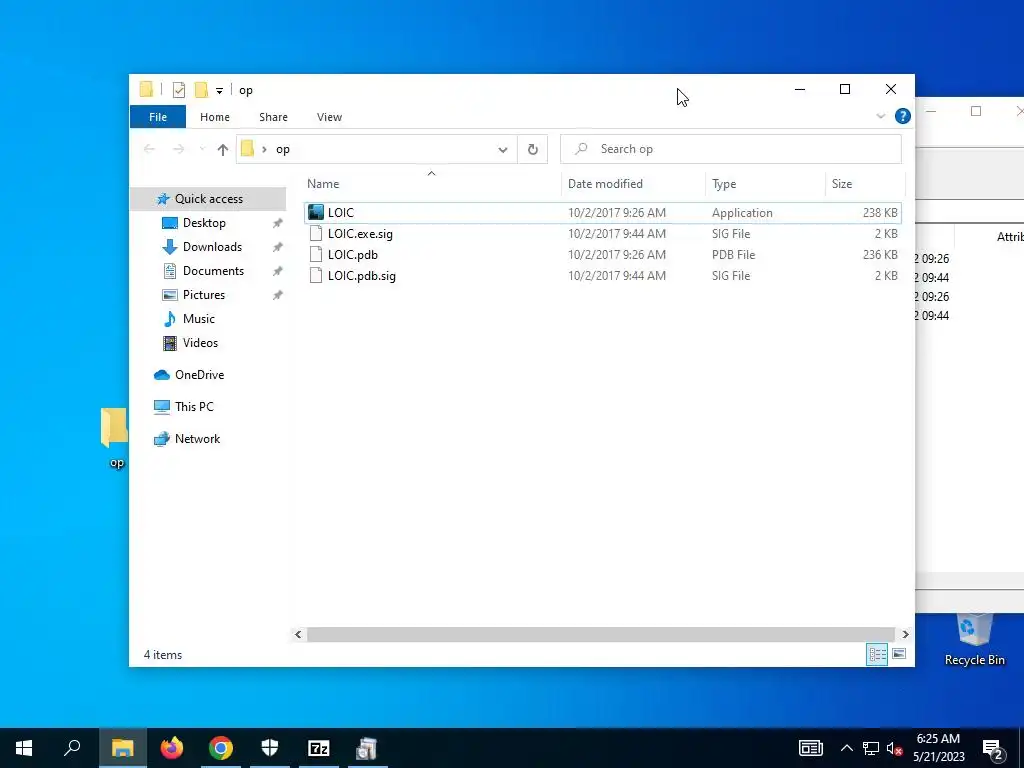Screen dimensions: 1024x768
Task: Open the Quick Access Toolbar customize arrow
Action: (219, 91)
